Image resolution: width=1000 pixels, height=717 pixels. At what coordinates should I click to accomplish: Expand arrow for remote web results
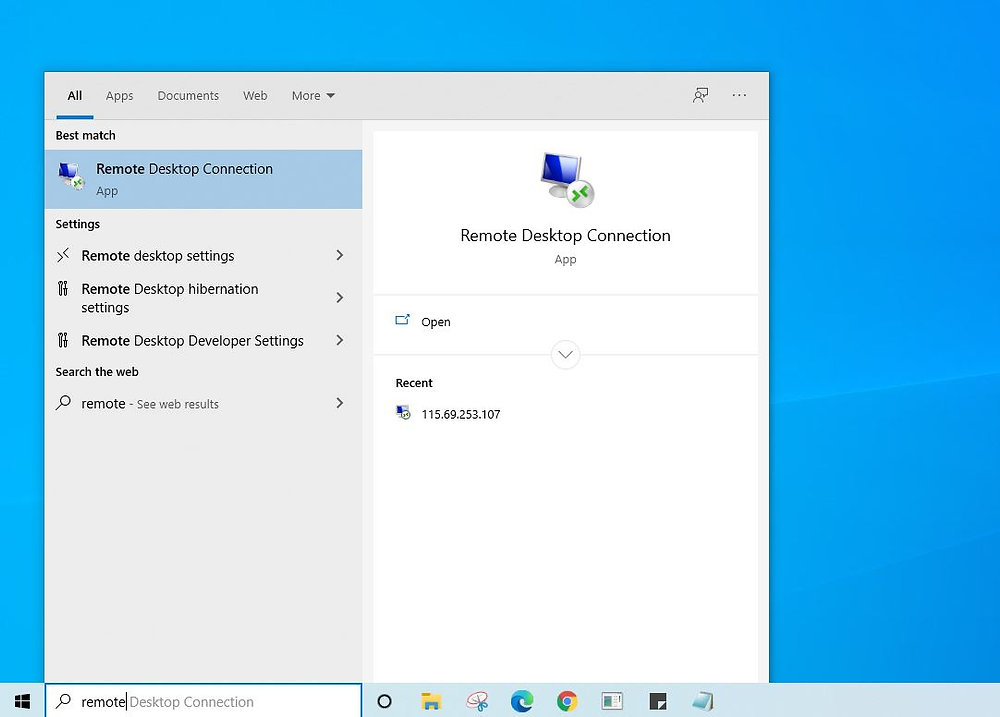click(x=340, y=403)
